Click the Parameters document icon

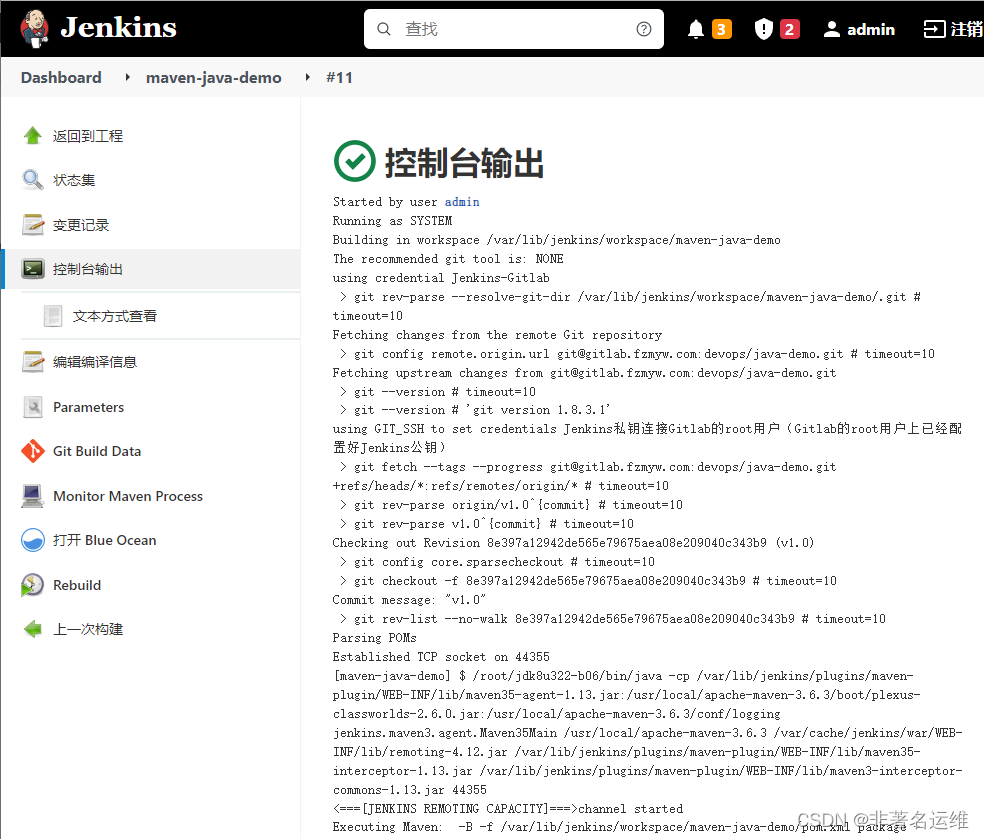tap(33, 407)
